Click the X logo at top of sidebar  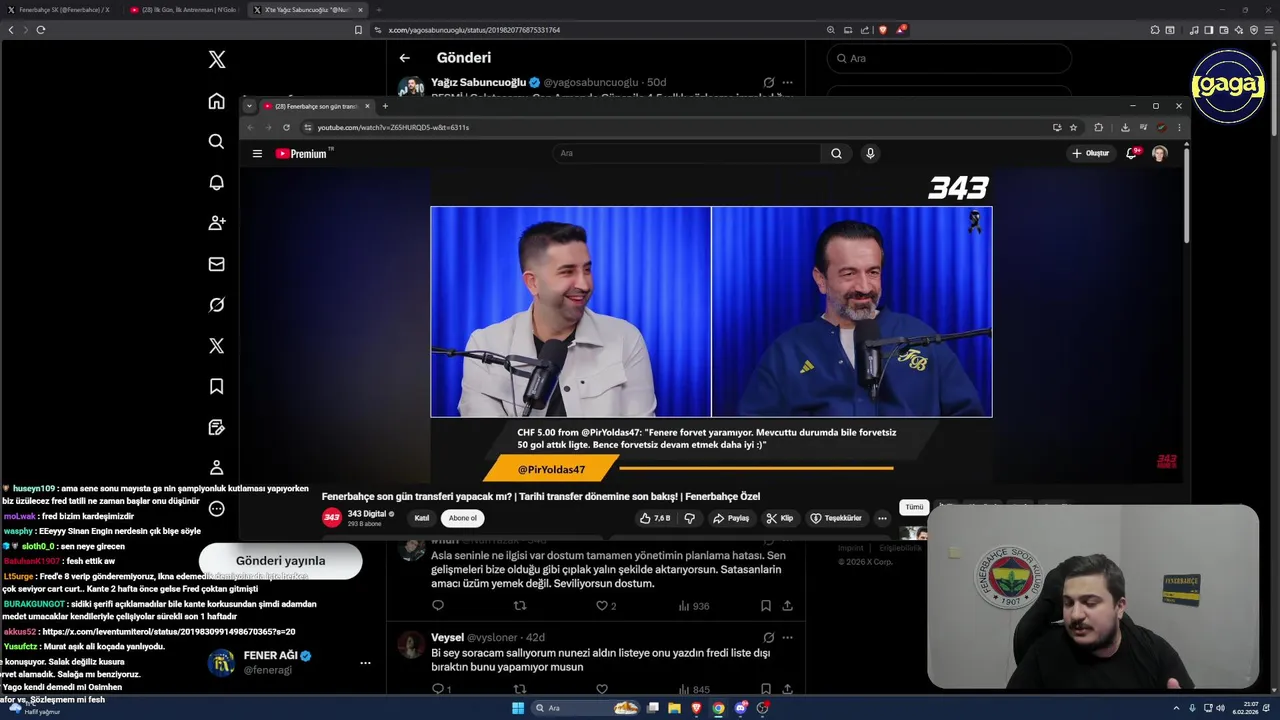click(216, 60)
